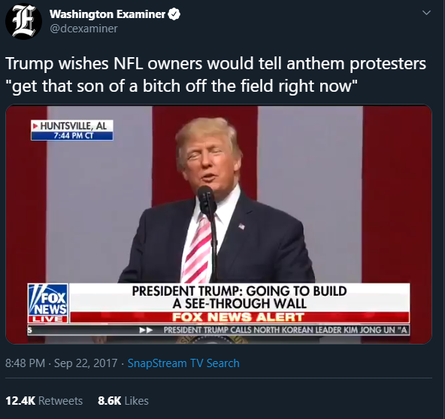Click the North Korean leader ticker text
Screen dimensions: 445x419
pyautogui.click(x=286, y=330)
